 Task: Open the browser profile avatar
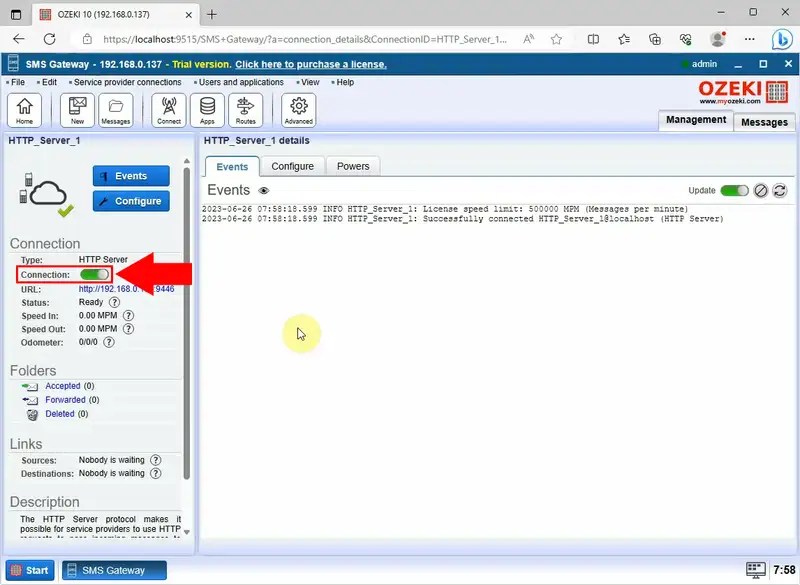tap(718, 39)
